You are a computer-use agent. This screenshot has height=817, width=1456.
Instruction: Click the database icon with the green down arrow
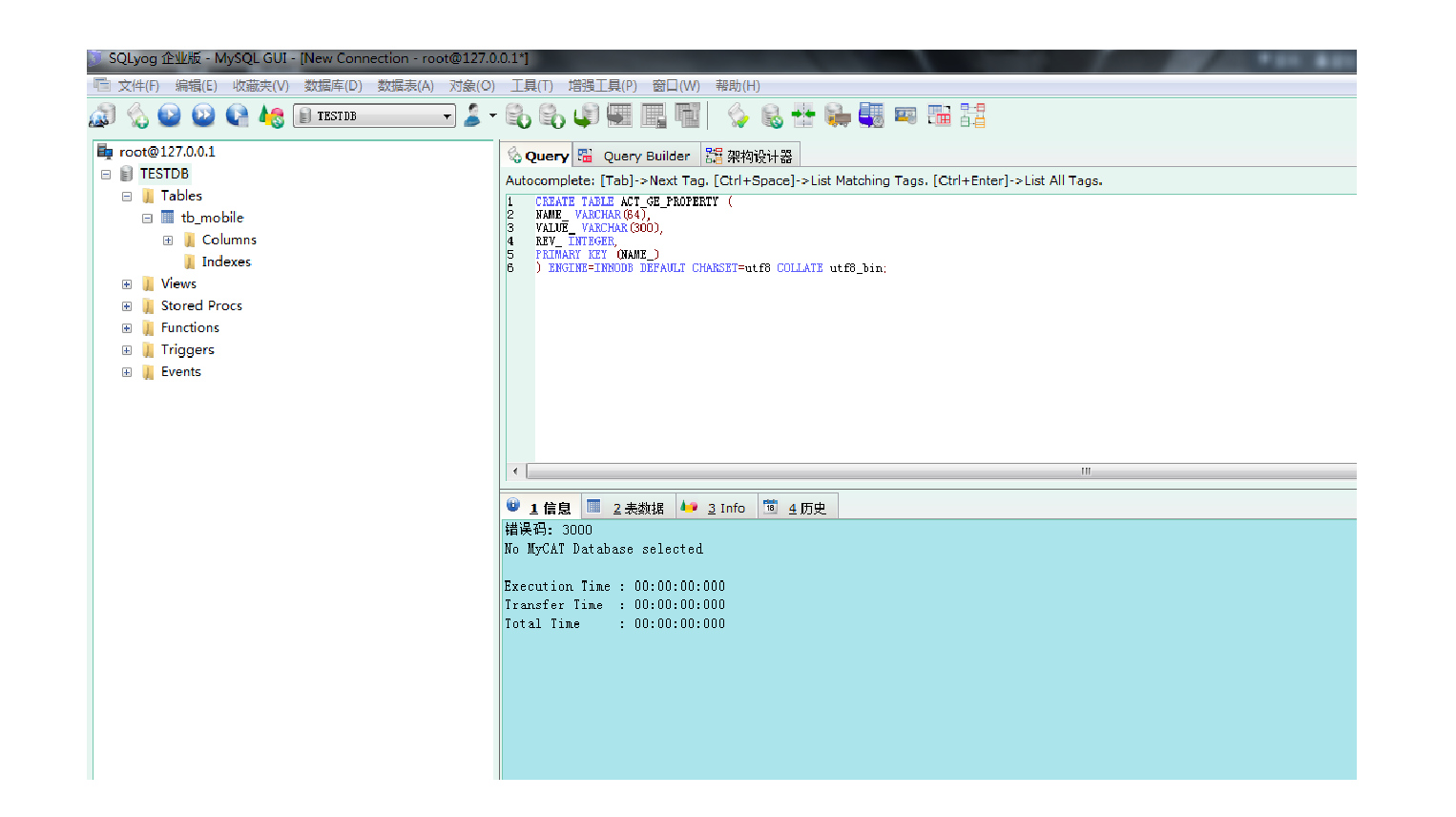[x=518, y=115]
